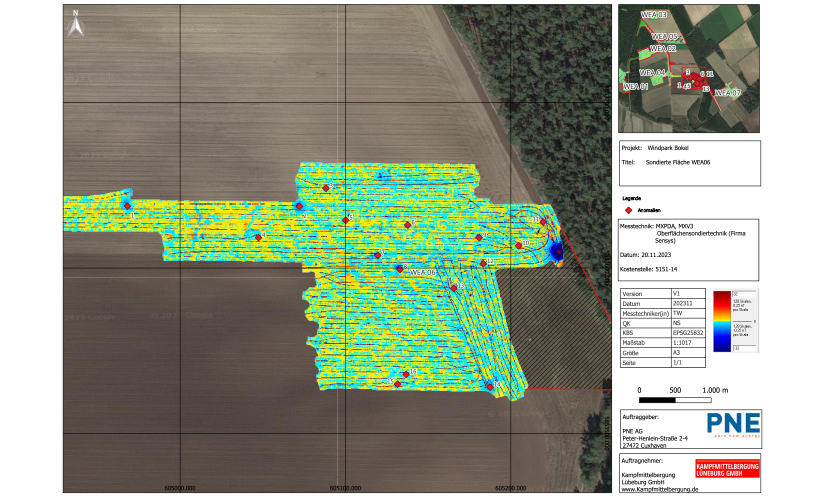Viewport: 825px width, 500px height.
Task: Click the lower value box of color scale
Action: click(x=744, y=348)
